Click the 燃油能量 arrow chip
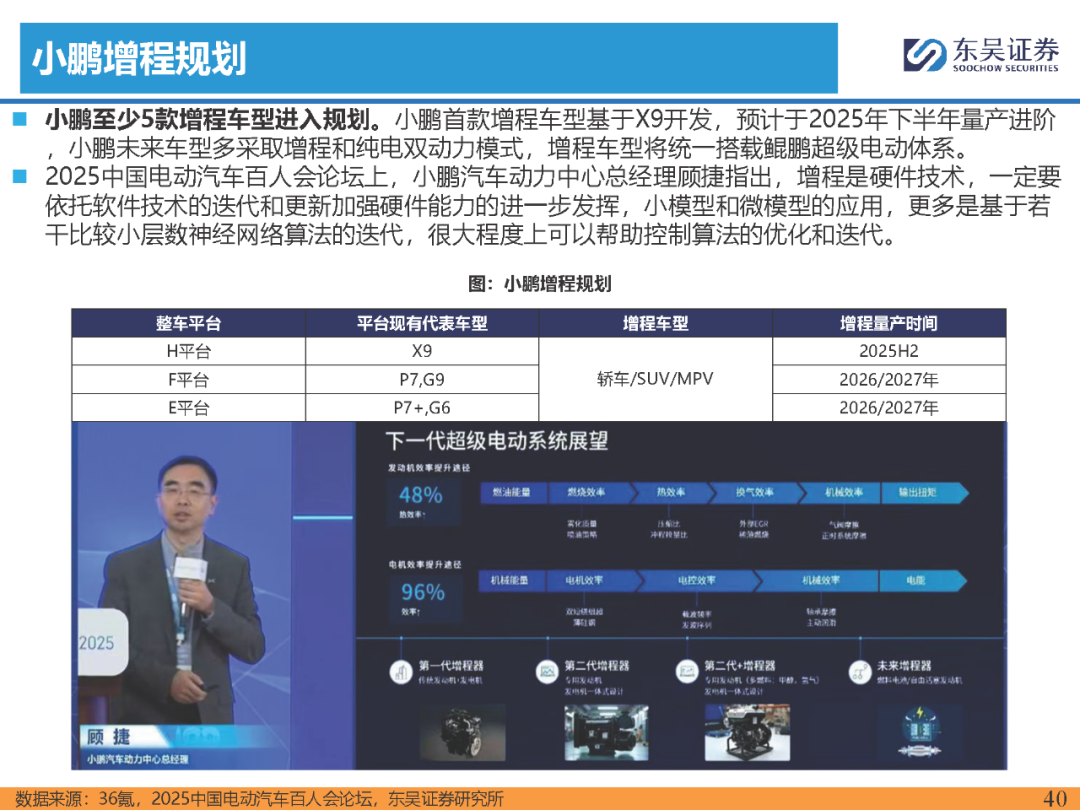Screen dimensions: 1080x810 click(513, 492)
